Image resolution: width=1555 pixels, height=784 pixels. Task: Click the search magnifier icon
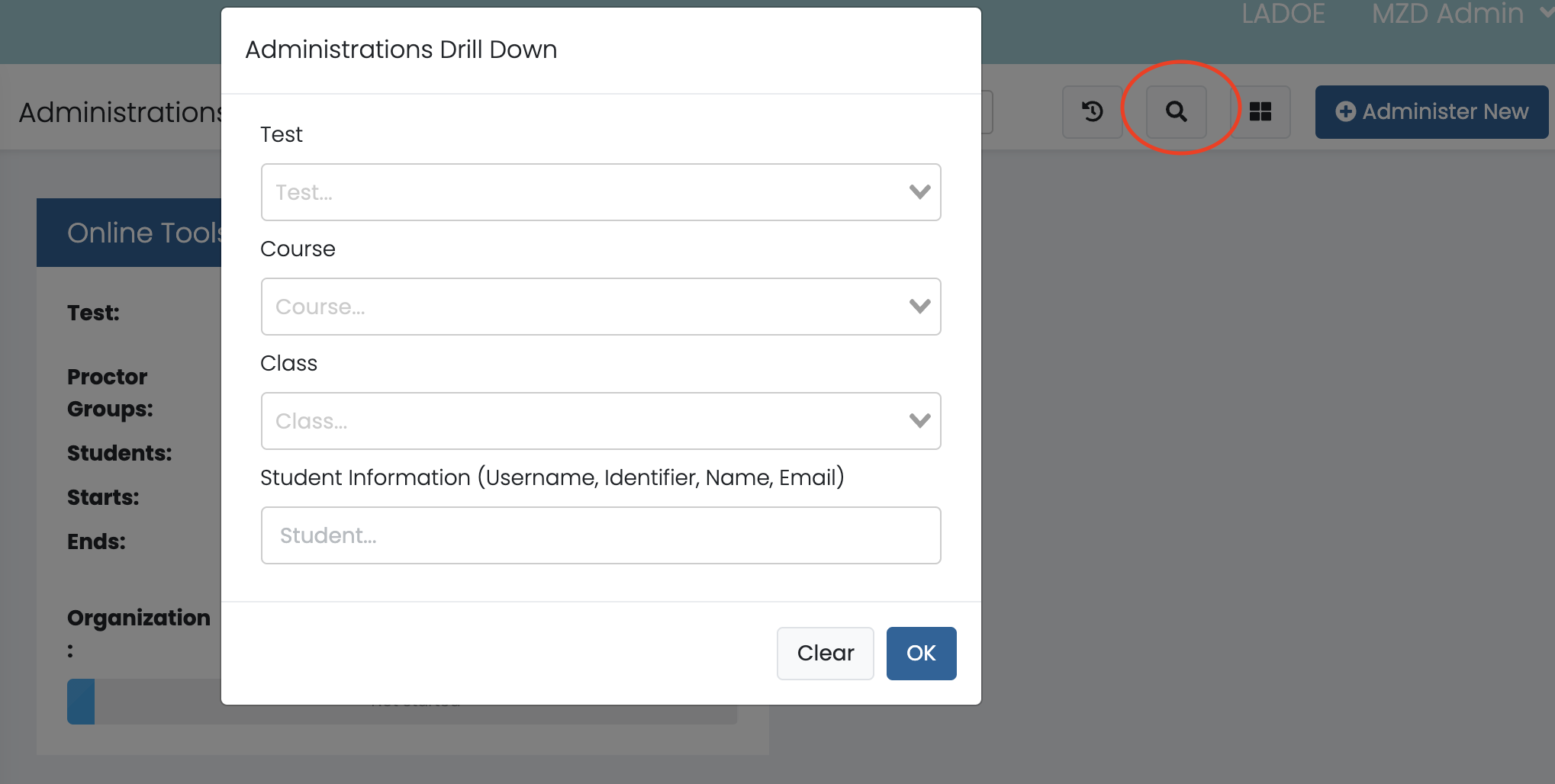click(1176, 112)
